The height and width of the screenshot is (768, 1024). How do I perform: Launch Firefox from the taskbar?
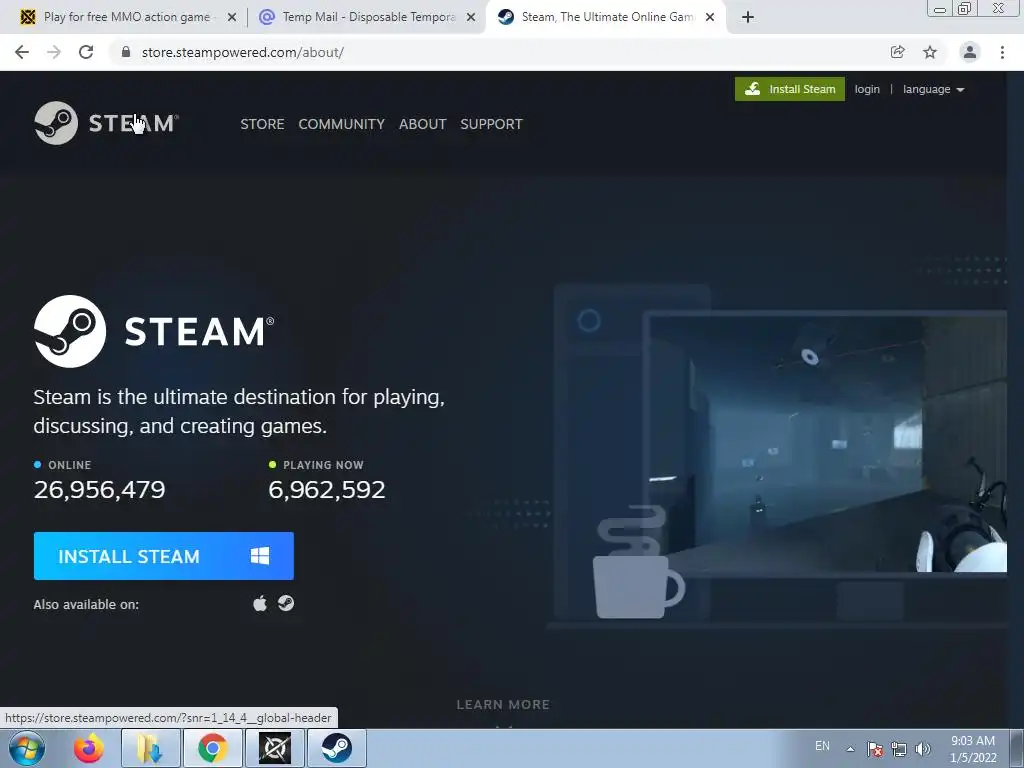tap(88, 748)
